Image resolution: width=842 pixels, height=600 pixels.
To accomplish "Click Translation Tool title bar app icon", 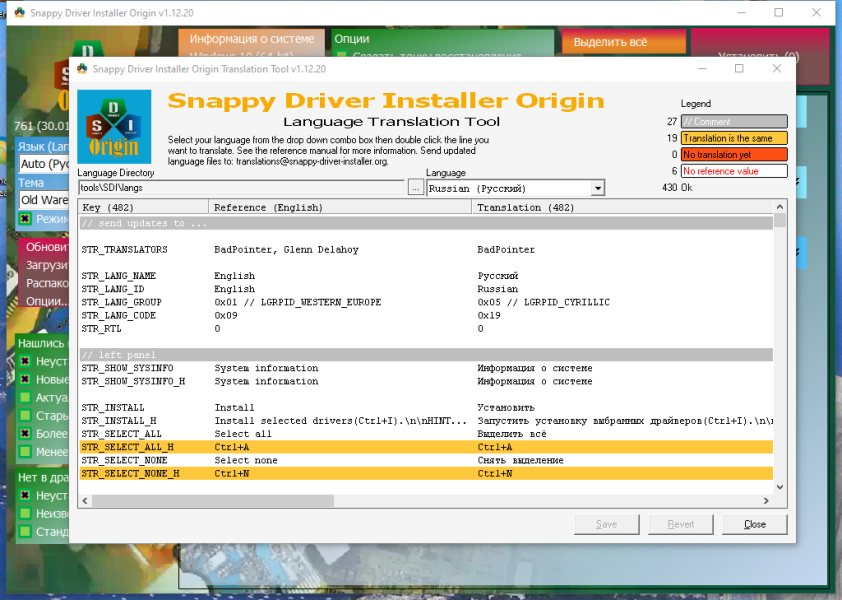I will 82,69.
